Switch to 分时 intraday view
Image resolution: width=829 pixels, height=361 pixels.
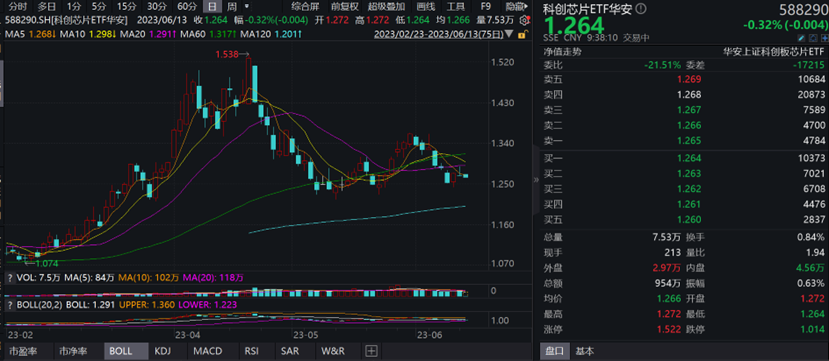pos(17,7)
